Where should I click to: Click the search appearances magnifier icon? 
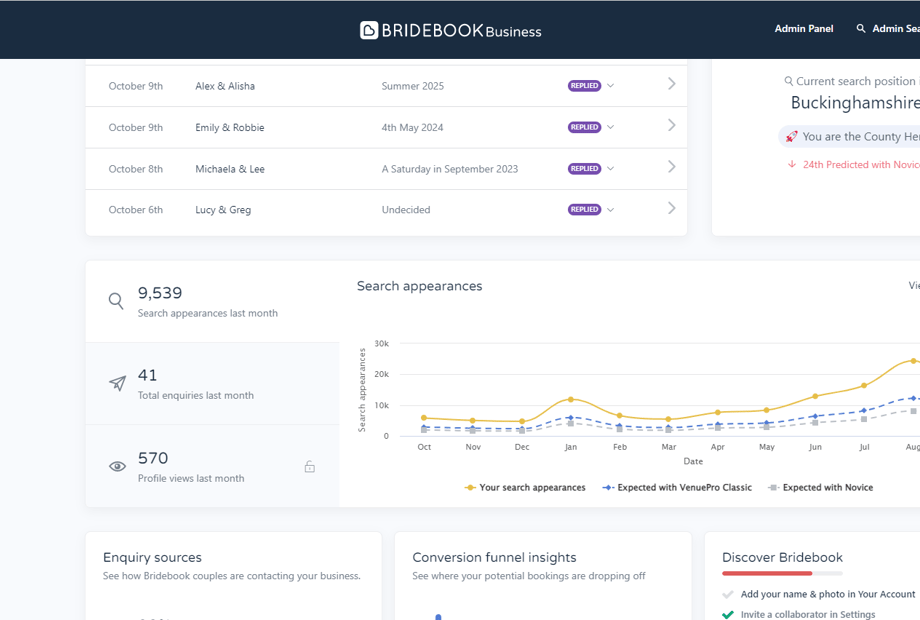[116, 301]
